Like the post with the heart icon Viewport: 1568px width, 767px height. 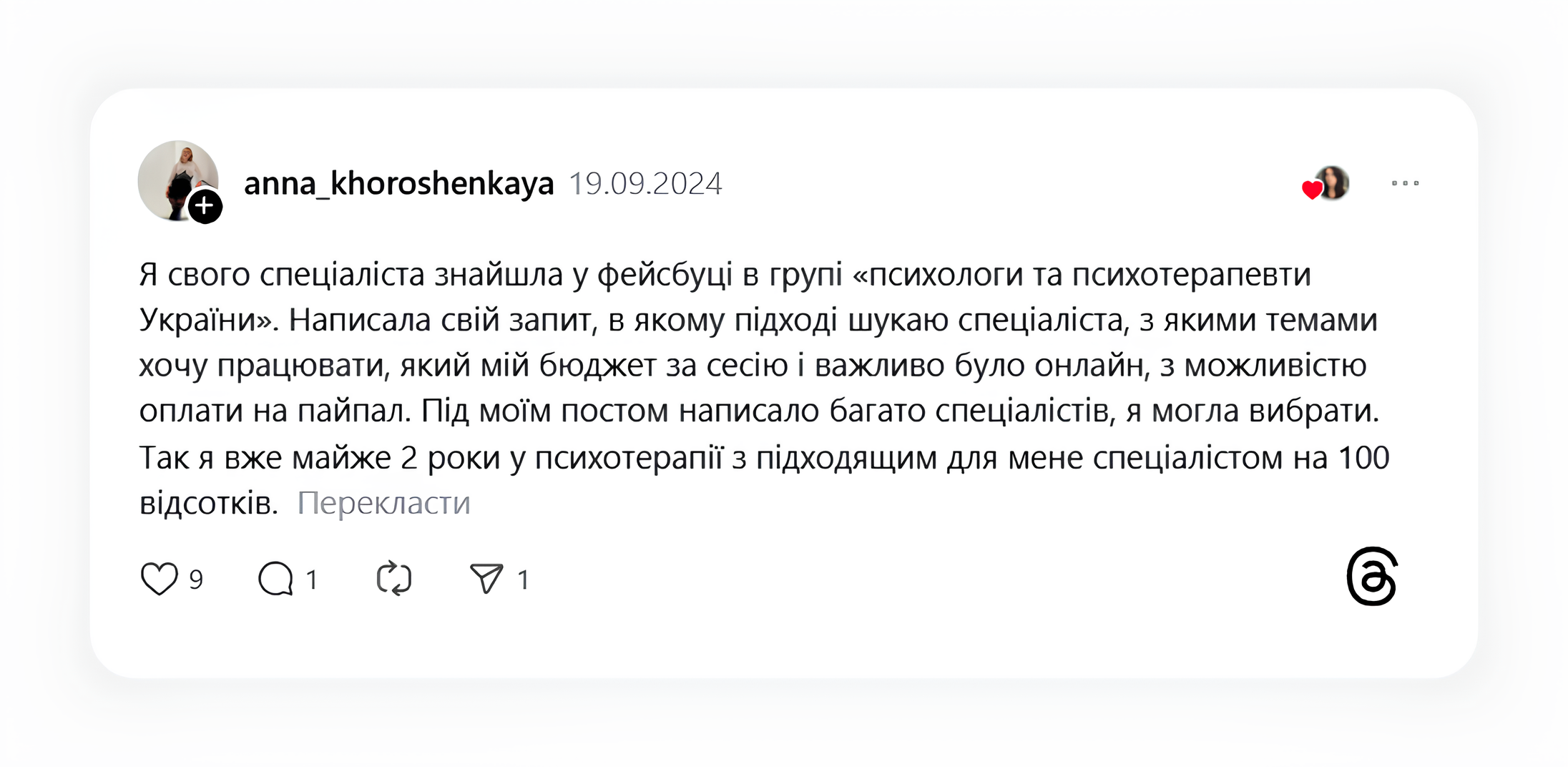tap(159, 579)
